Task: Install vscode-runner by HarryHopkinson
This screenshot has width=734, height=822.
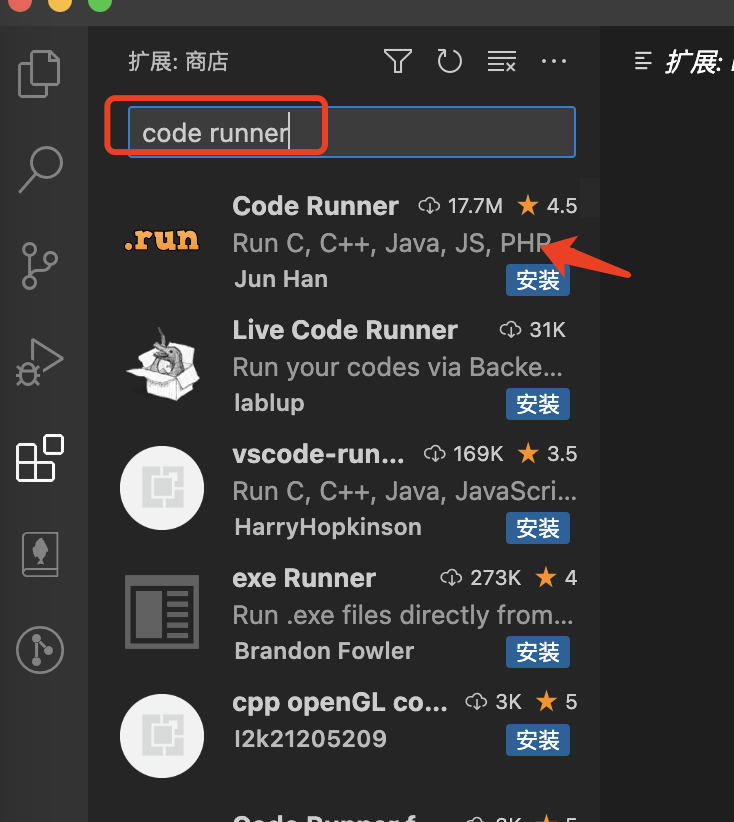Action: 537,528
